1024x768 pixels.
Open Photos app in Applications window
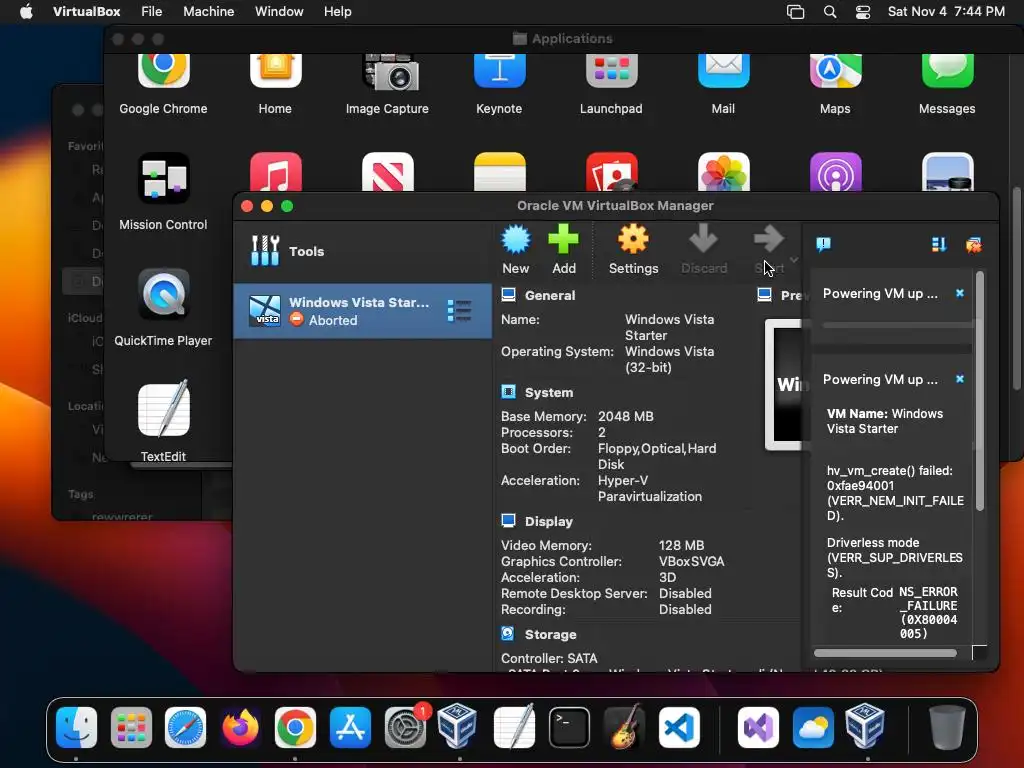[724, 172]
